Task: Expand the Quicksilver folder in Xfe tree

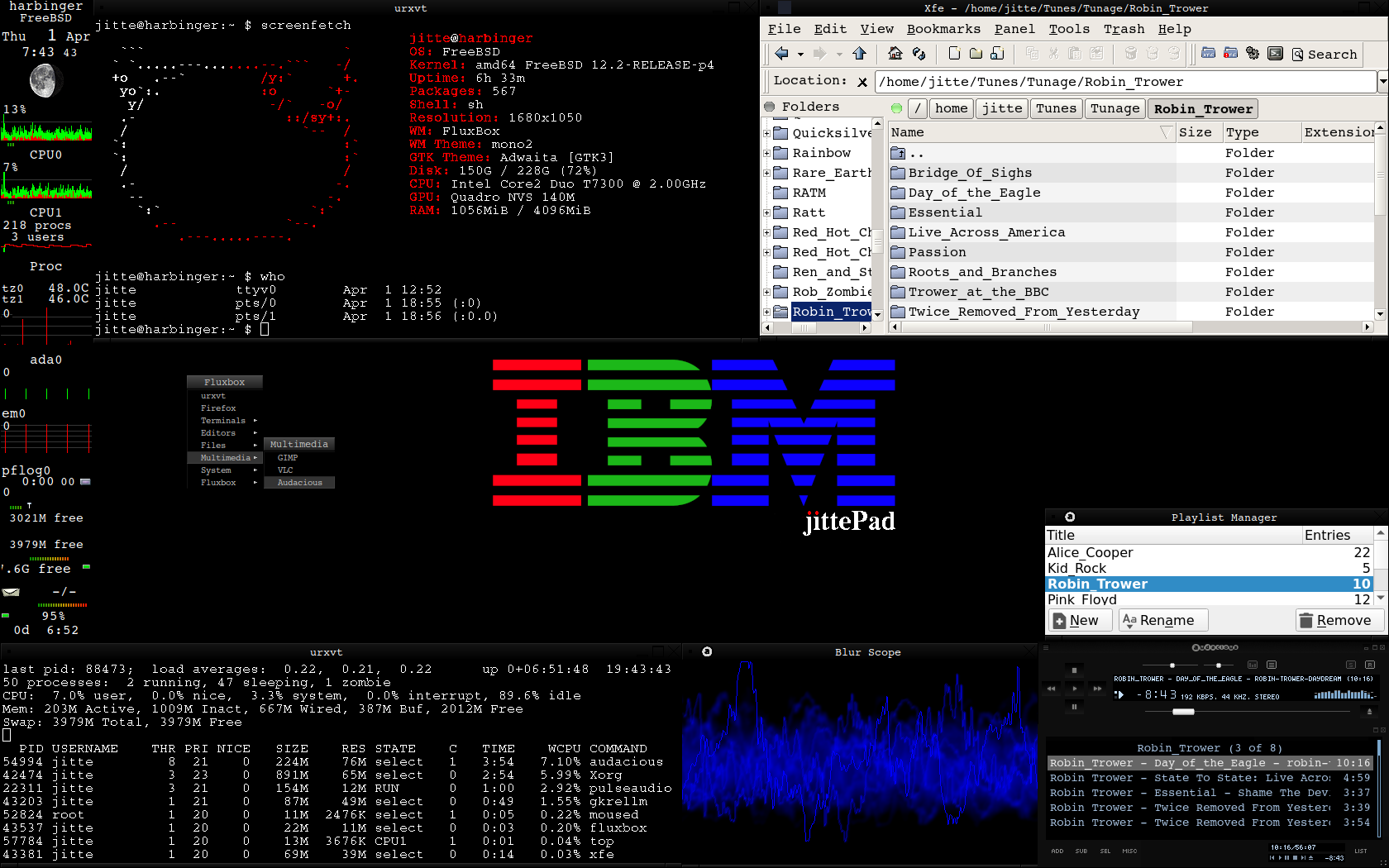Action: pyautogui.click(x=766, y=133)
